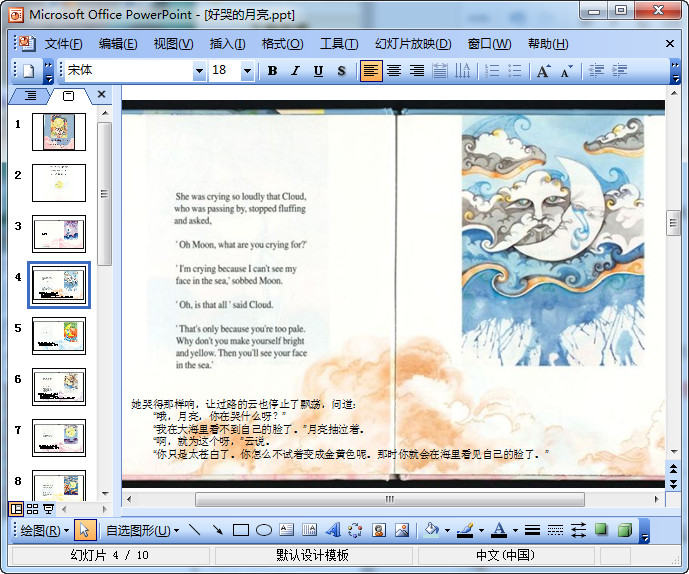Apply the Line Color brush

click(465, 530)
